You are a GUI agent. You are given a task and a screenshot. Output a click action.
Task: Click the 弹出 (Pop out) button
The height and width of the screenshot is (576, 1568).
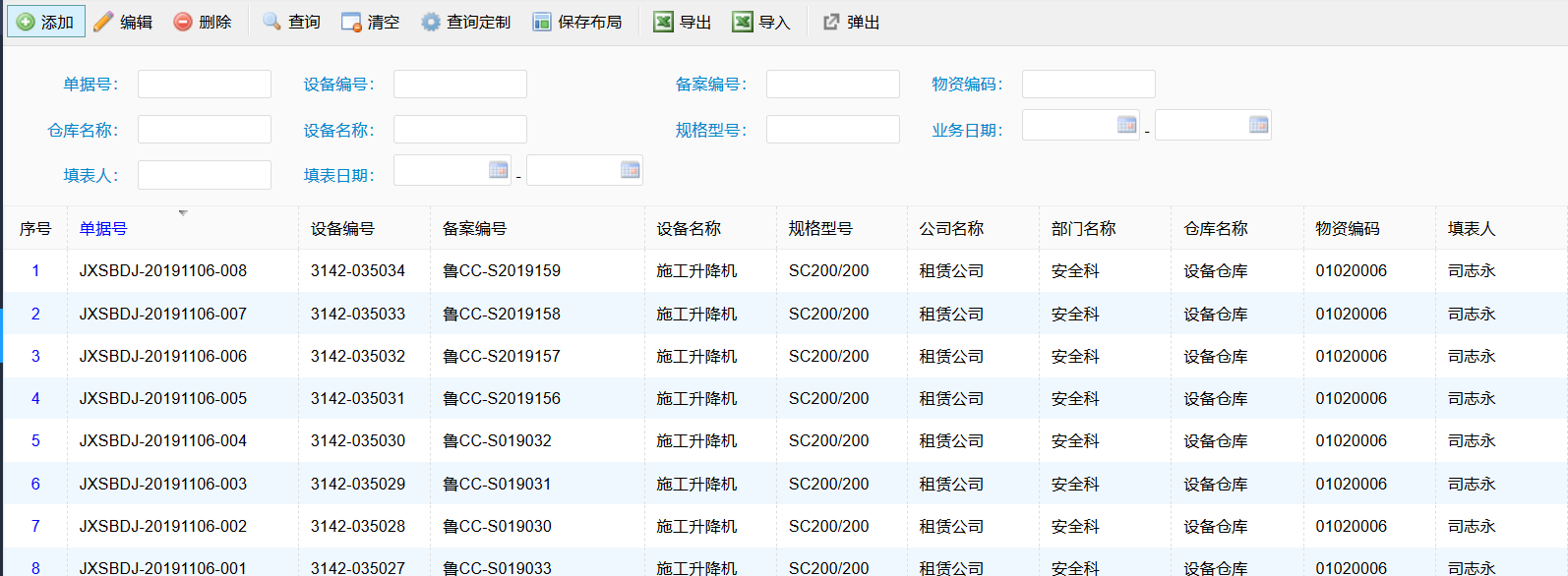pyautogui.click(x=852, y=22)
